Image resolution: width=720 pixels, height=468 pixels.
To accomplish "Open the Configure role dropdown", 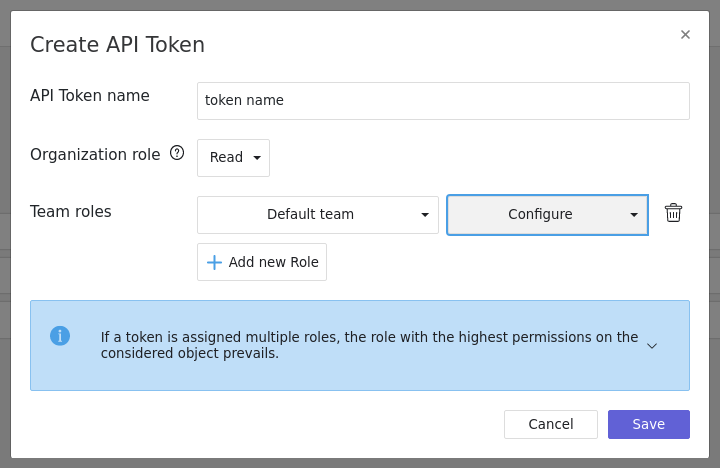I will point(546,215).
